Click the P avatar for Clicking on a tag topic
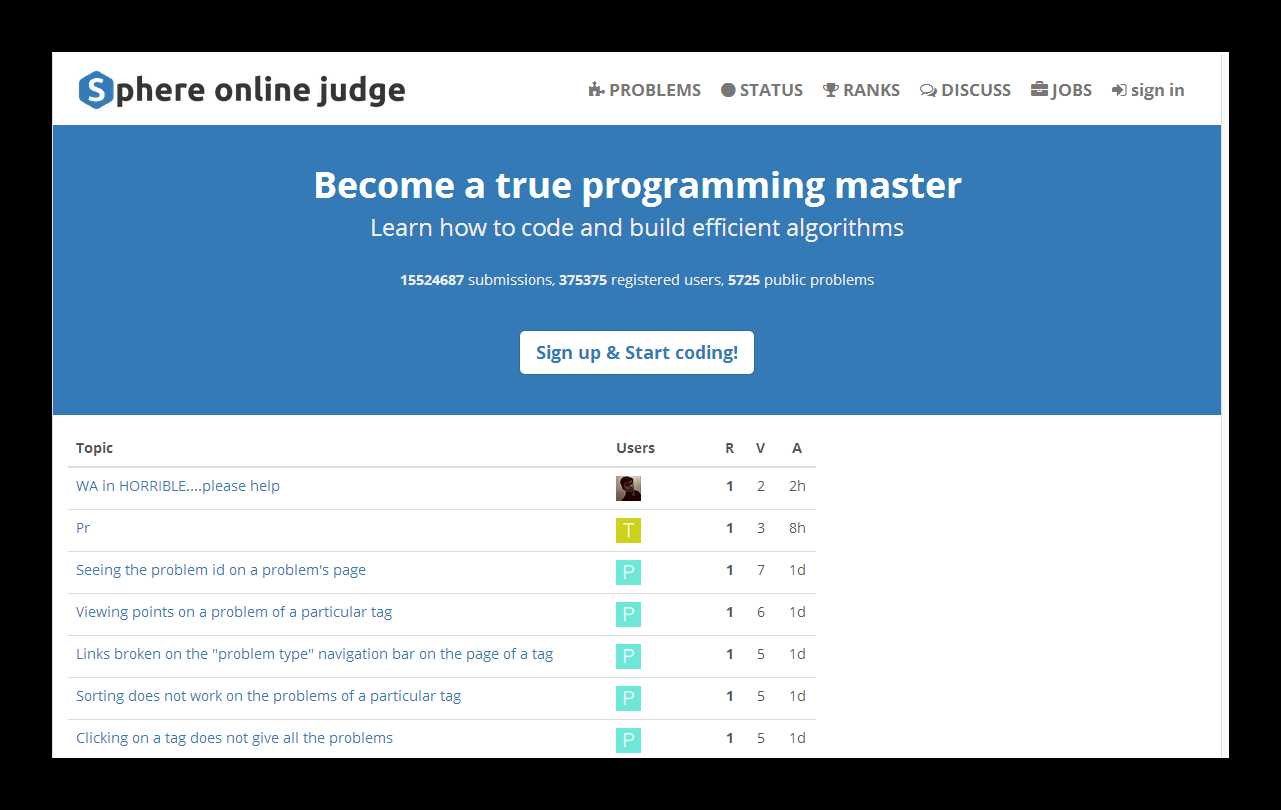This screenshot has height=810, width=1281. (x=628, y=740)
